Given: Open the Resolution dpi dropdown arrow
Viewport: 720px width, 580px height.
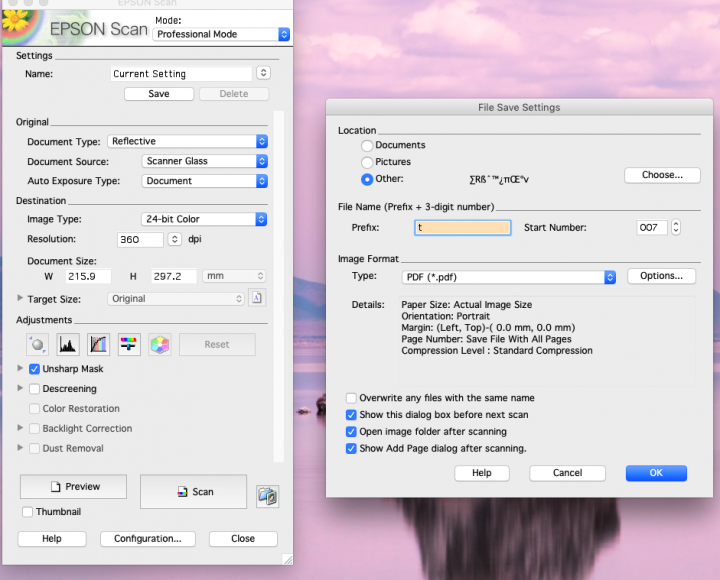Looking at the screenshot, I should coord(174,239).
